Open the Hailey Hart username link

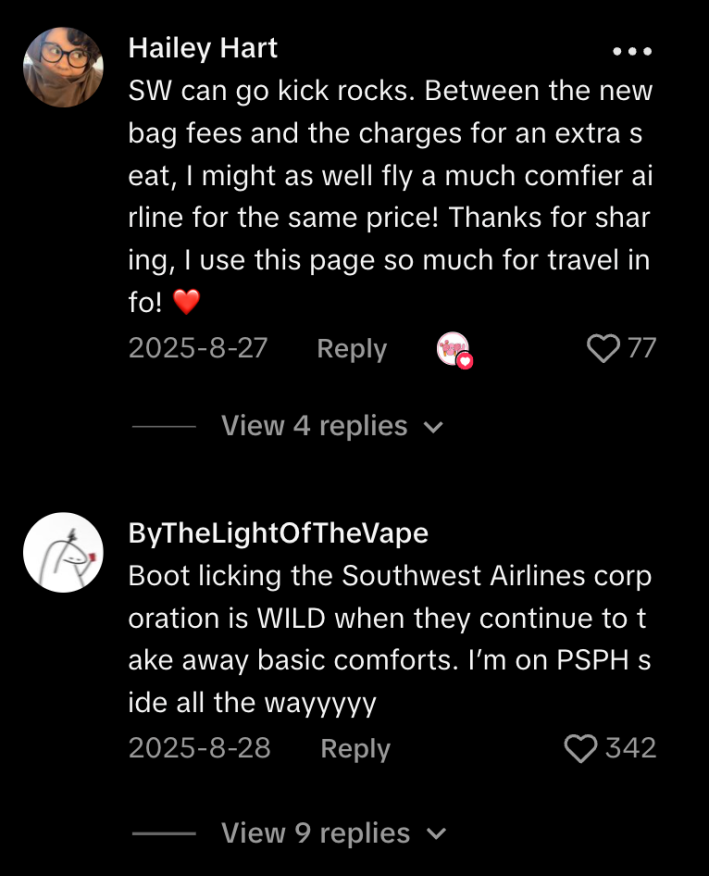203,48
